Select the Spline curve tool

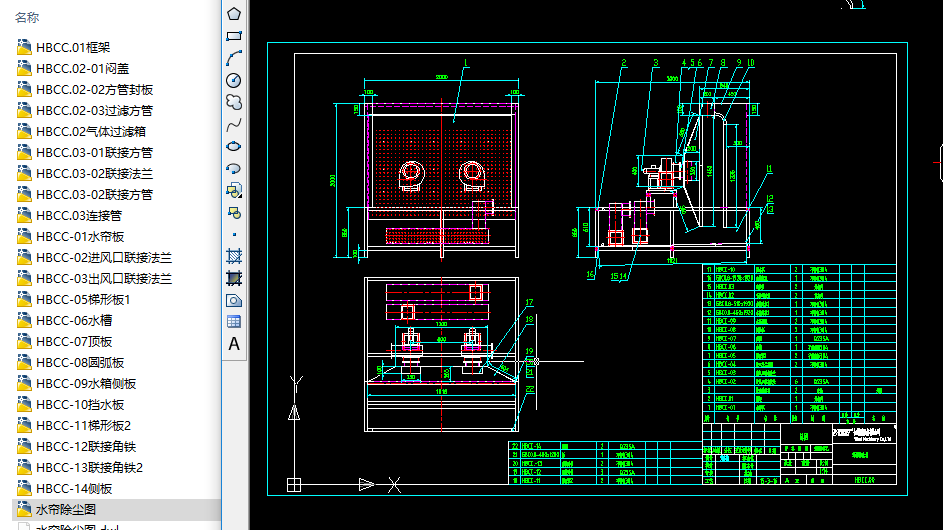tap(234, 124)
